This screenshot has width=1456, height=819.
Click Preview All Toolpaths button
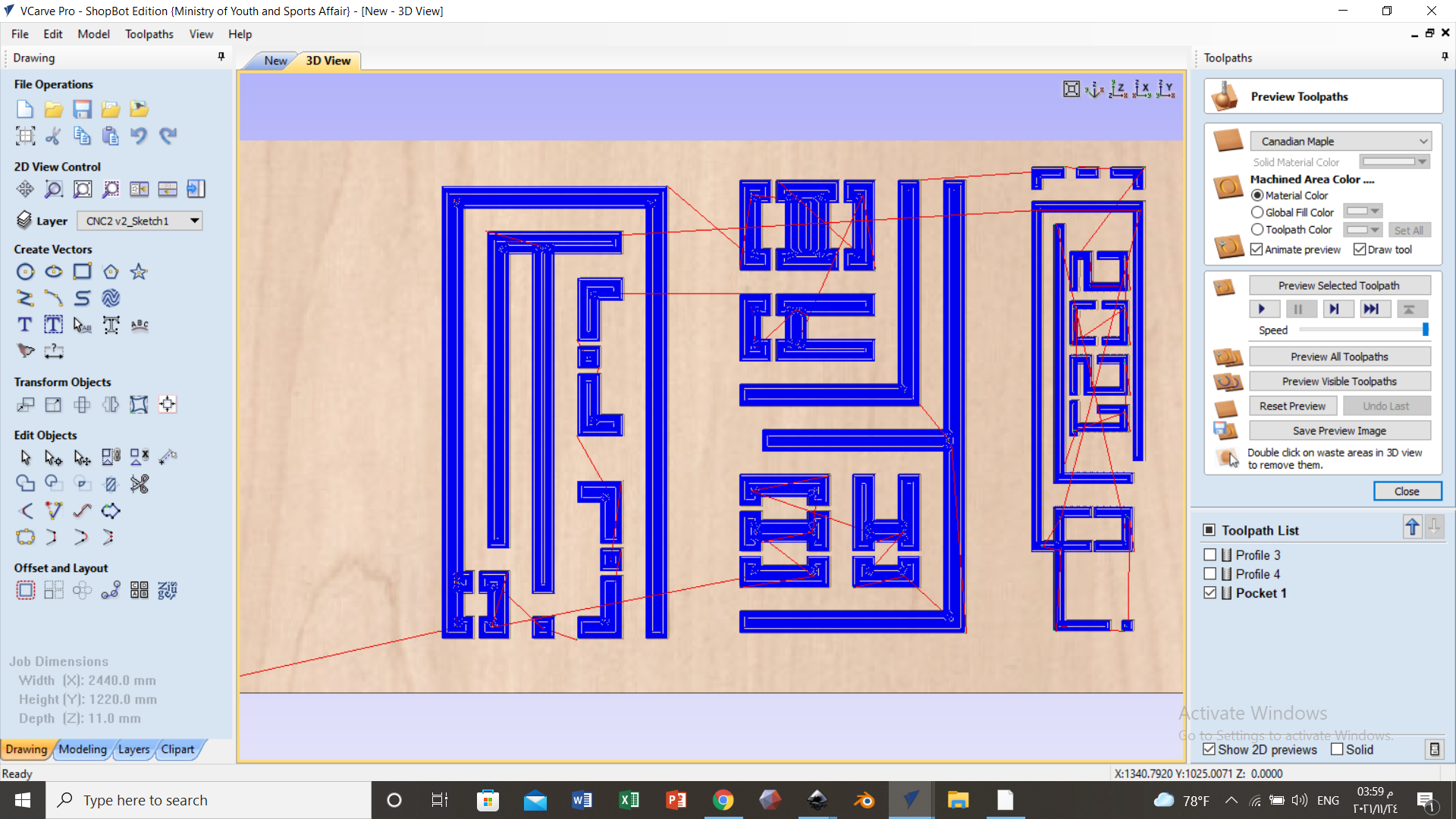[x=1339, y=356]
